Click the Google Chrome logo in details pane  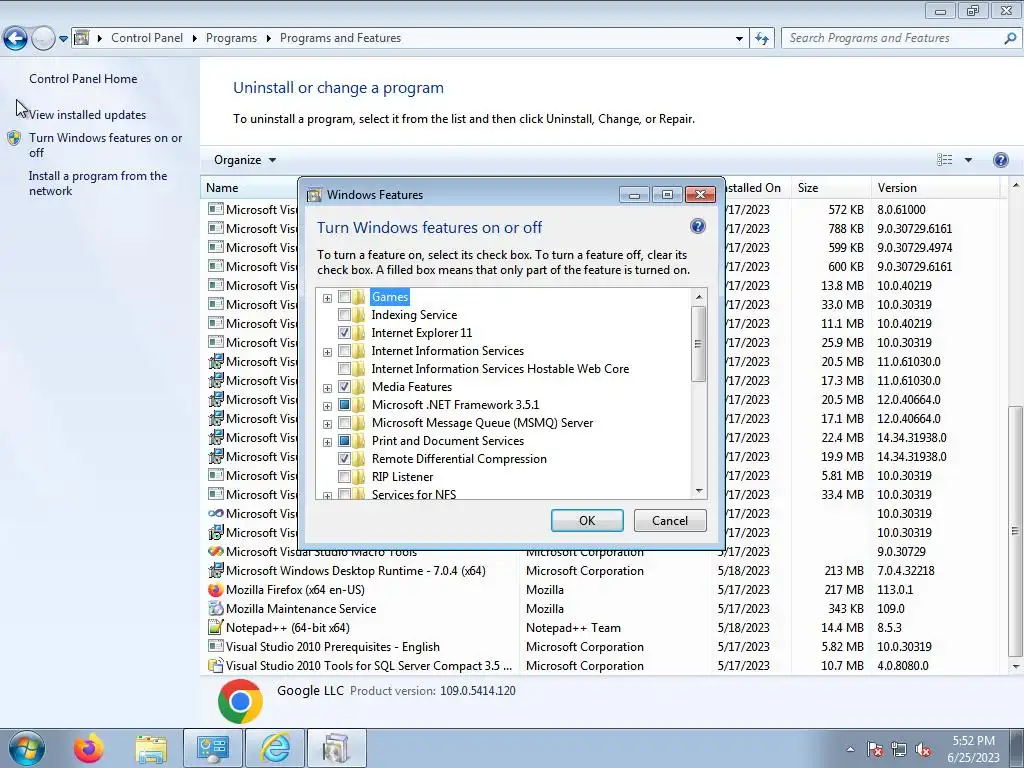pos(240,701)
